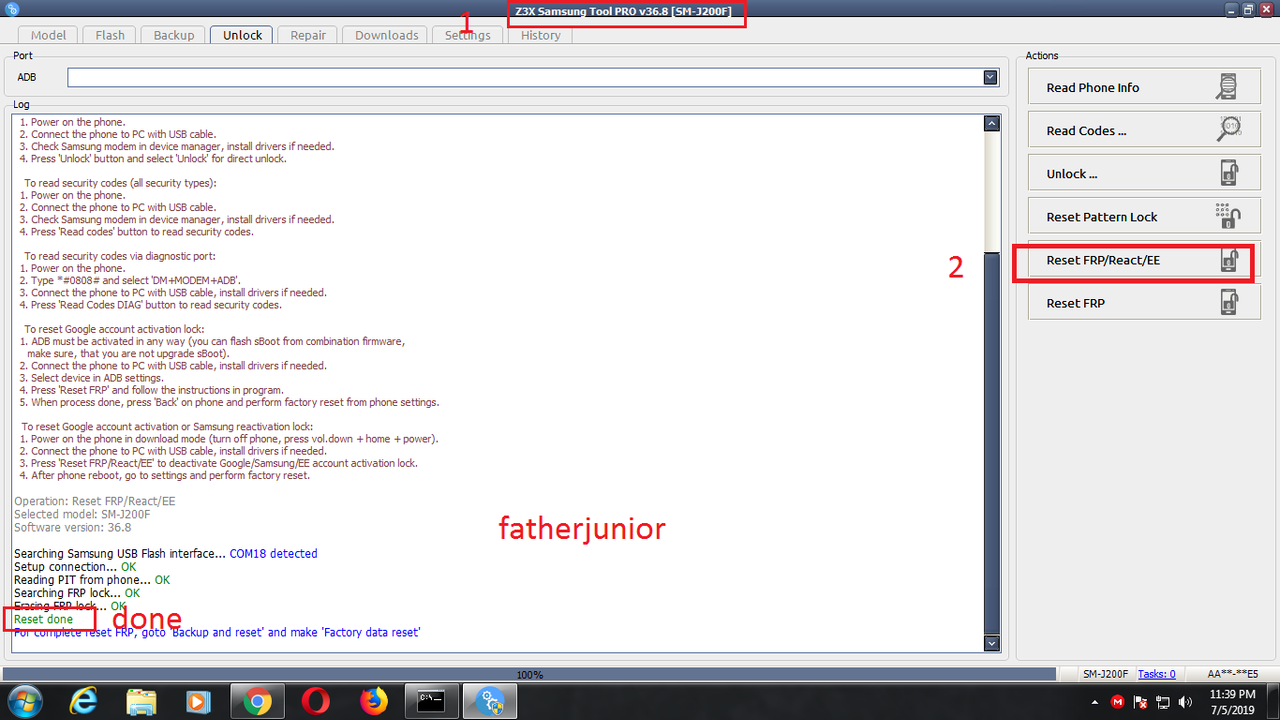Screen dimensions: 1280x720
Task: Switch to the Command Prompt window
Action: [432, 701]
